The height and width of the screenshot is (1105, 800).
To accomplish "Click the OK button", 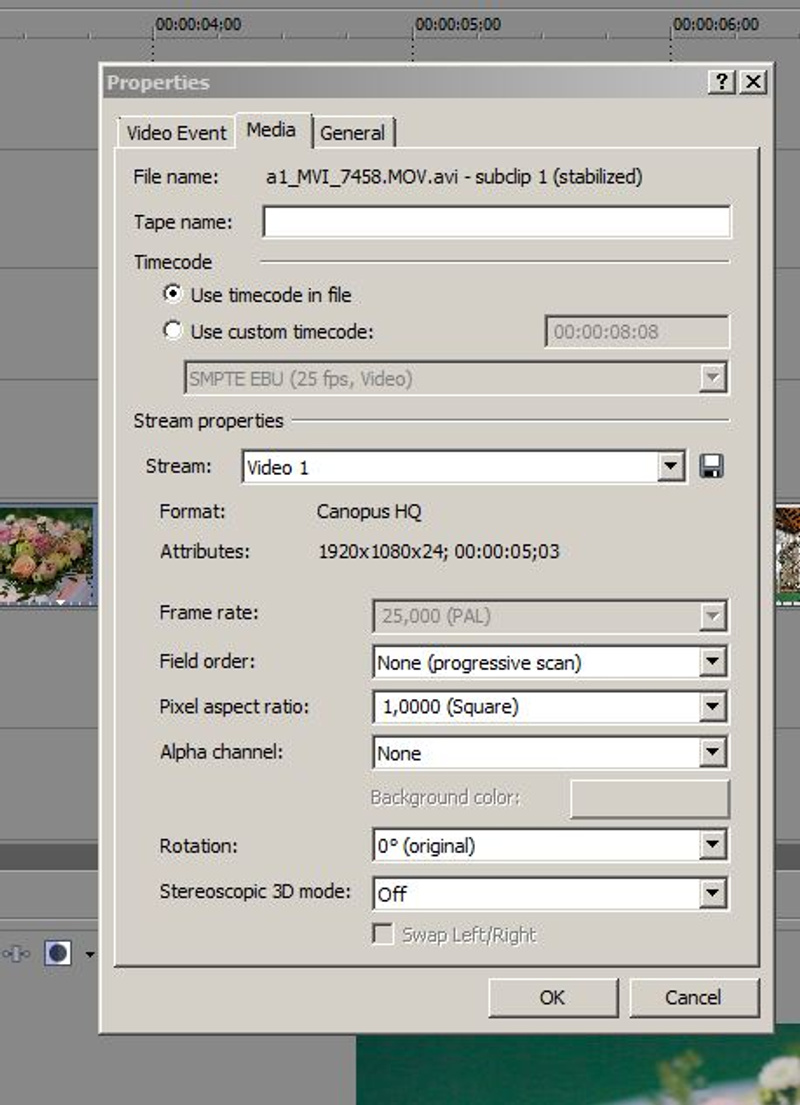I will (x=553, y=997).
